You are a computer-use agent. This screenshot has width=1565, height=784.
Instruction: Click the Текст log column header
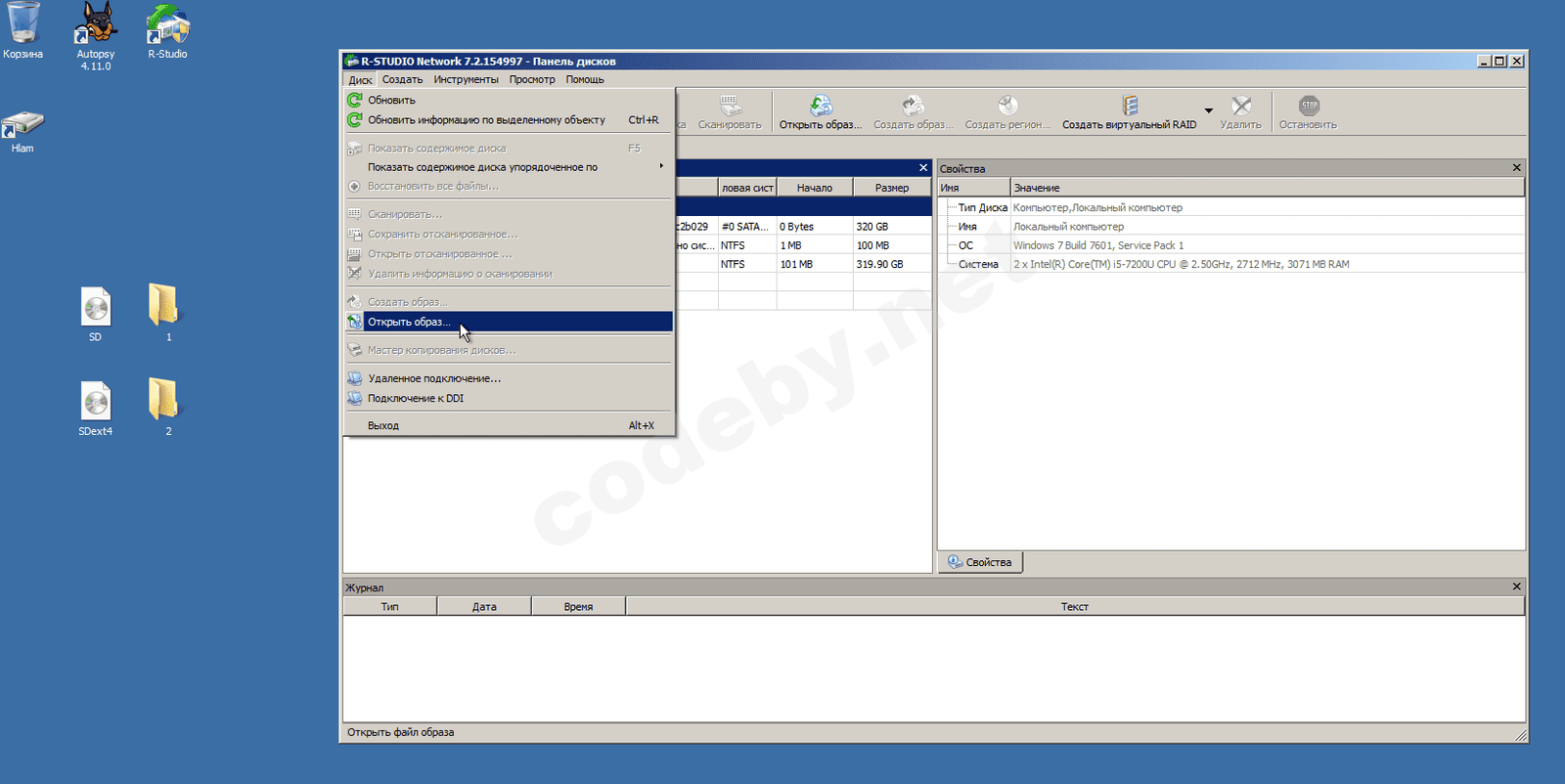click(x=1075, y=607)
